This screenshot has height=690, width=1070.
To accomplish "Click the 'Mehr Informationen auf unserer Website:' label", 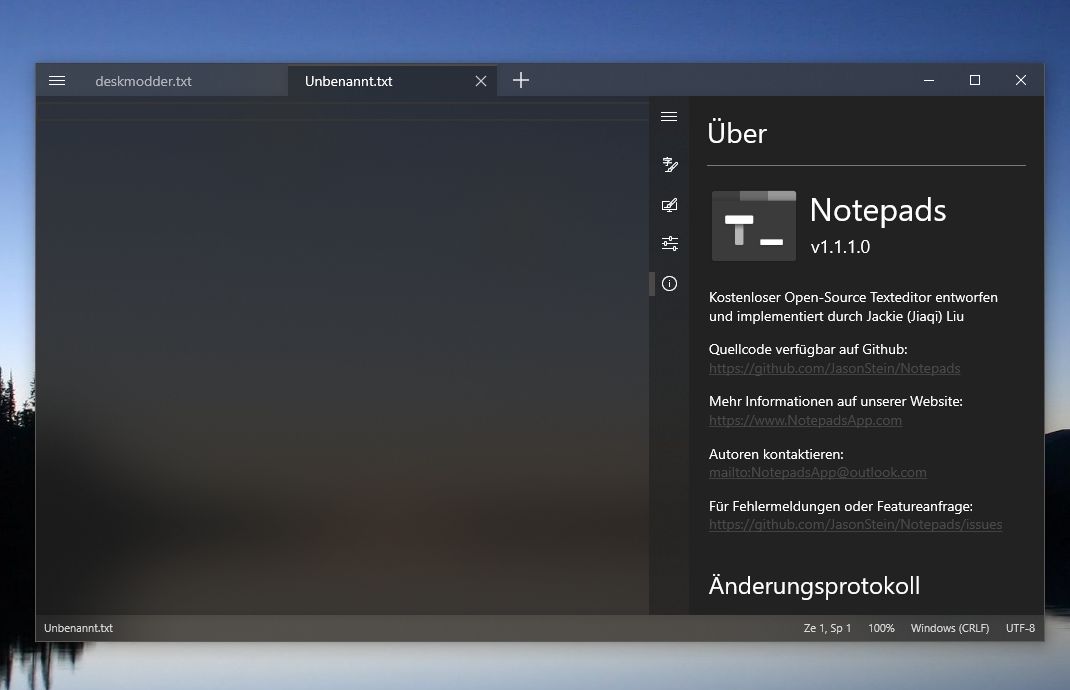I will 835,401.
